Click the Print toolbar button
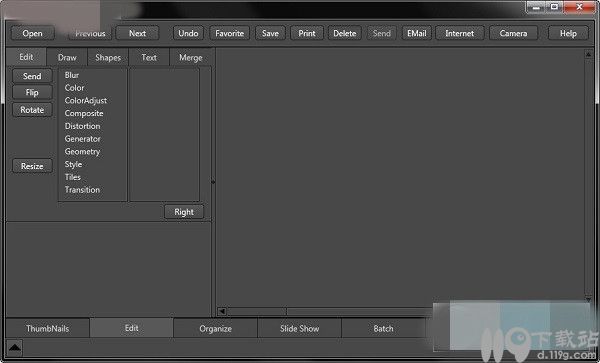The image size is (600, 363). [x=307, y=33]
